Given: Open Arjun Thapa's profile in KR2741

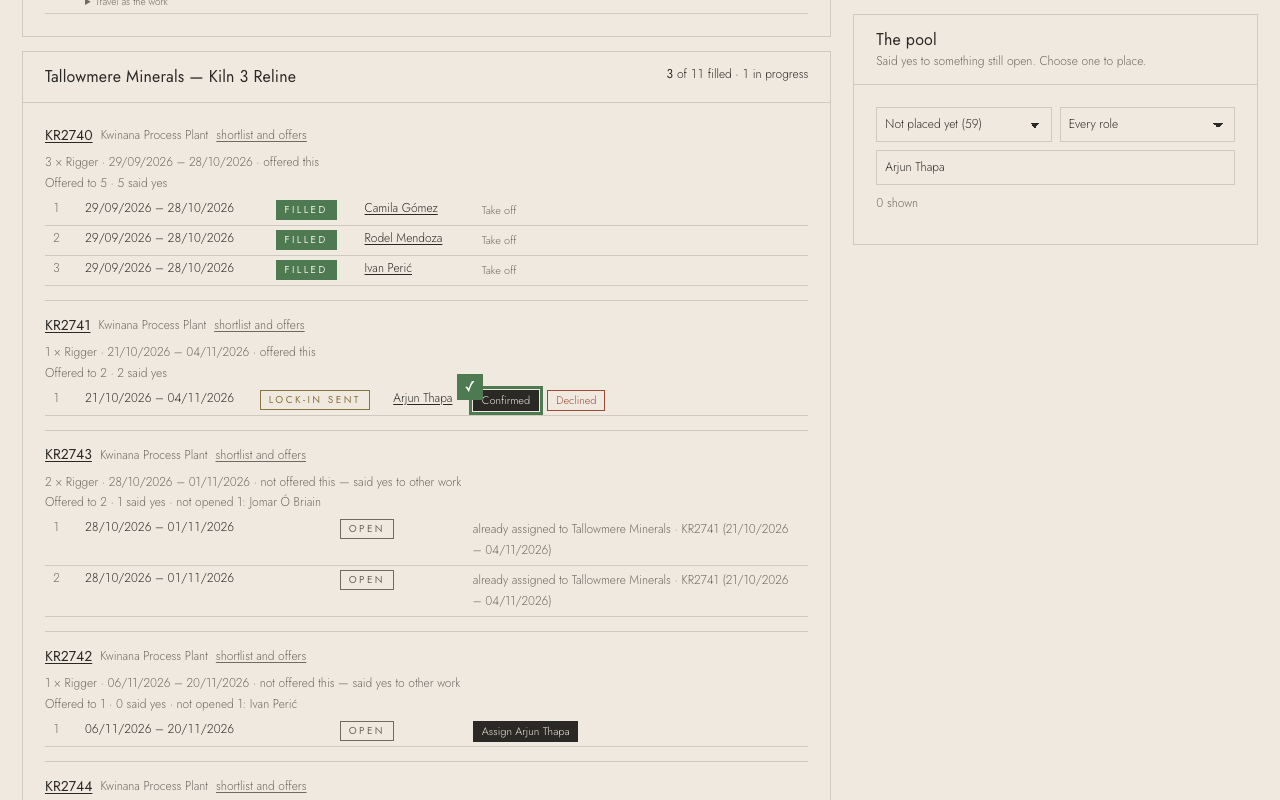Looking at the screenshot, I should (422, 398).
